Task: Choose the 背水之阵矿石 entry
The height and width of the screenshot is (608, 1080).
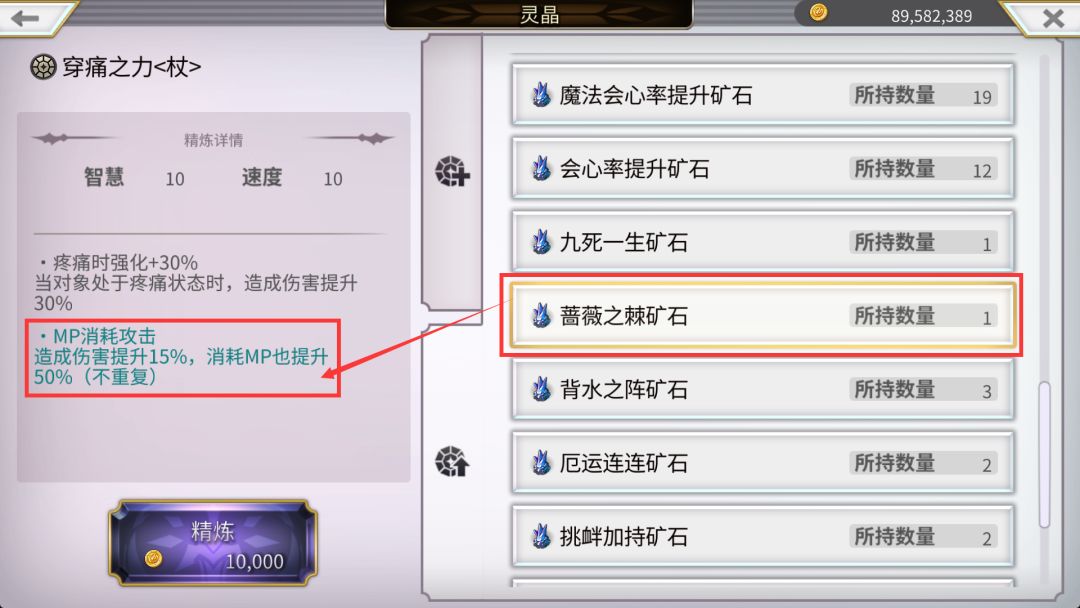Action: point(762,390)
